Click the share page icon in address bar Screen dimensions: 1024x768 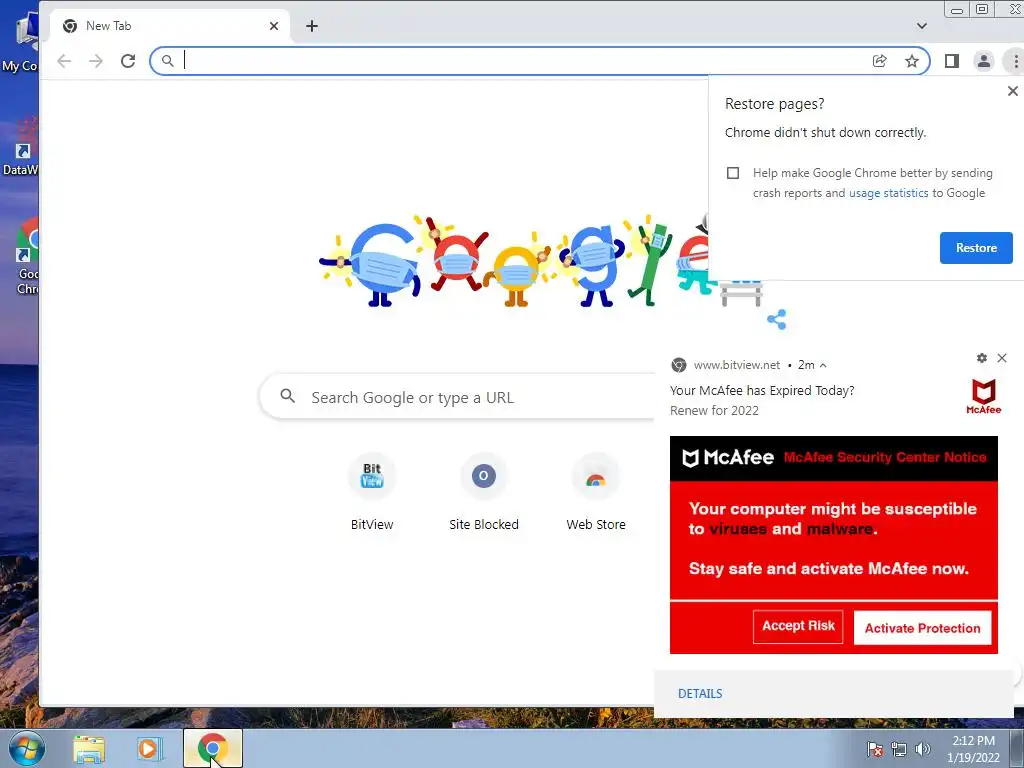(x=880, y=61)
